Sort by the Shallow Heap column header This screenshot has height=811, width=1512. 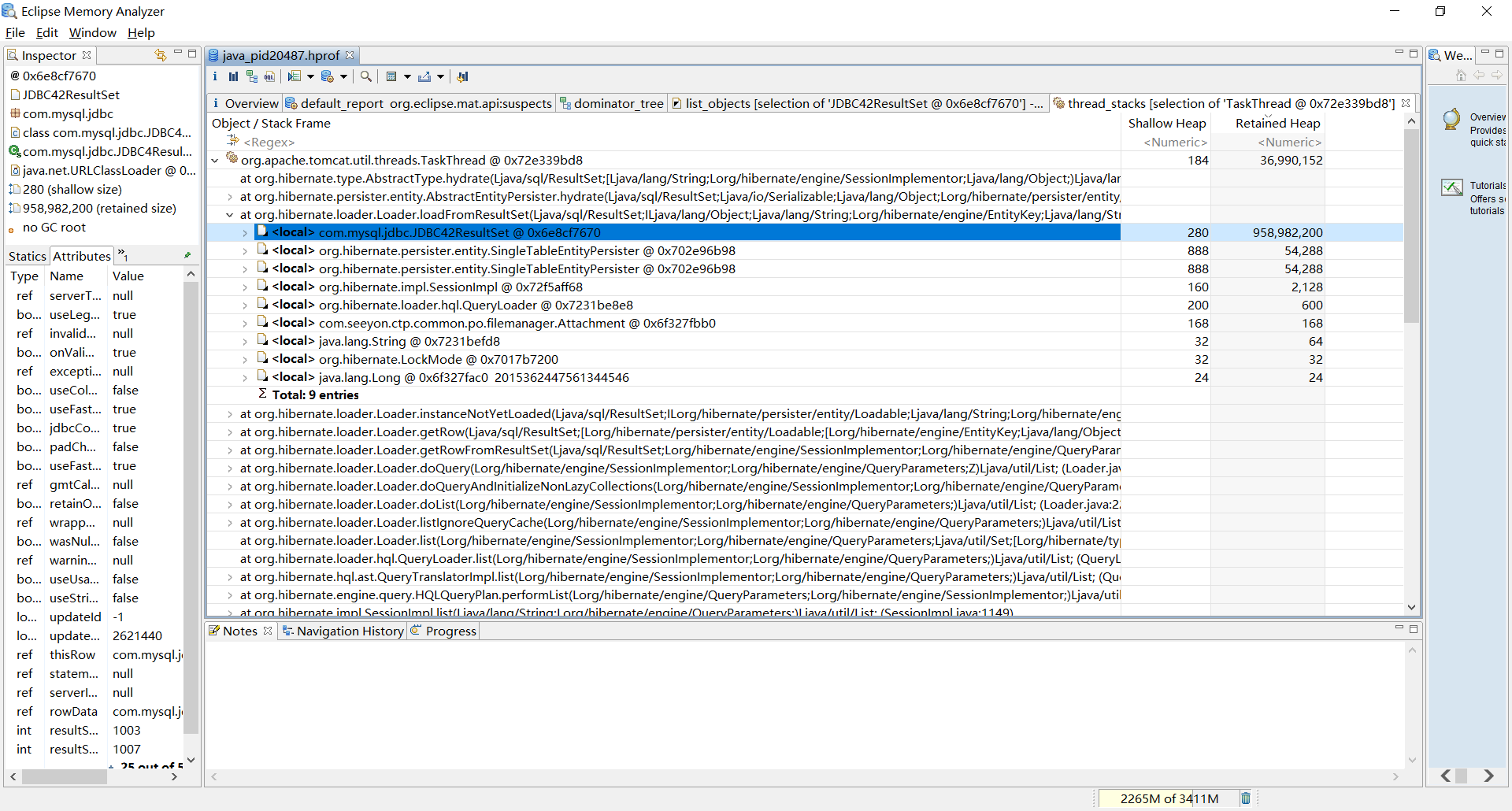1166,123
